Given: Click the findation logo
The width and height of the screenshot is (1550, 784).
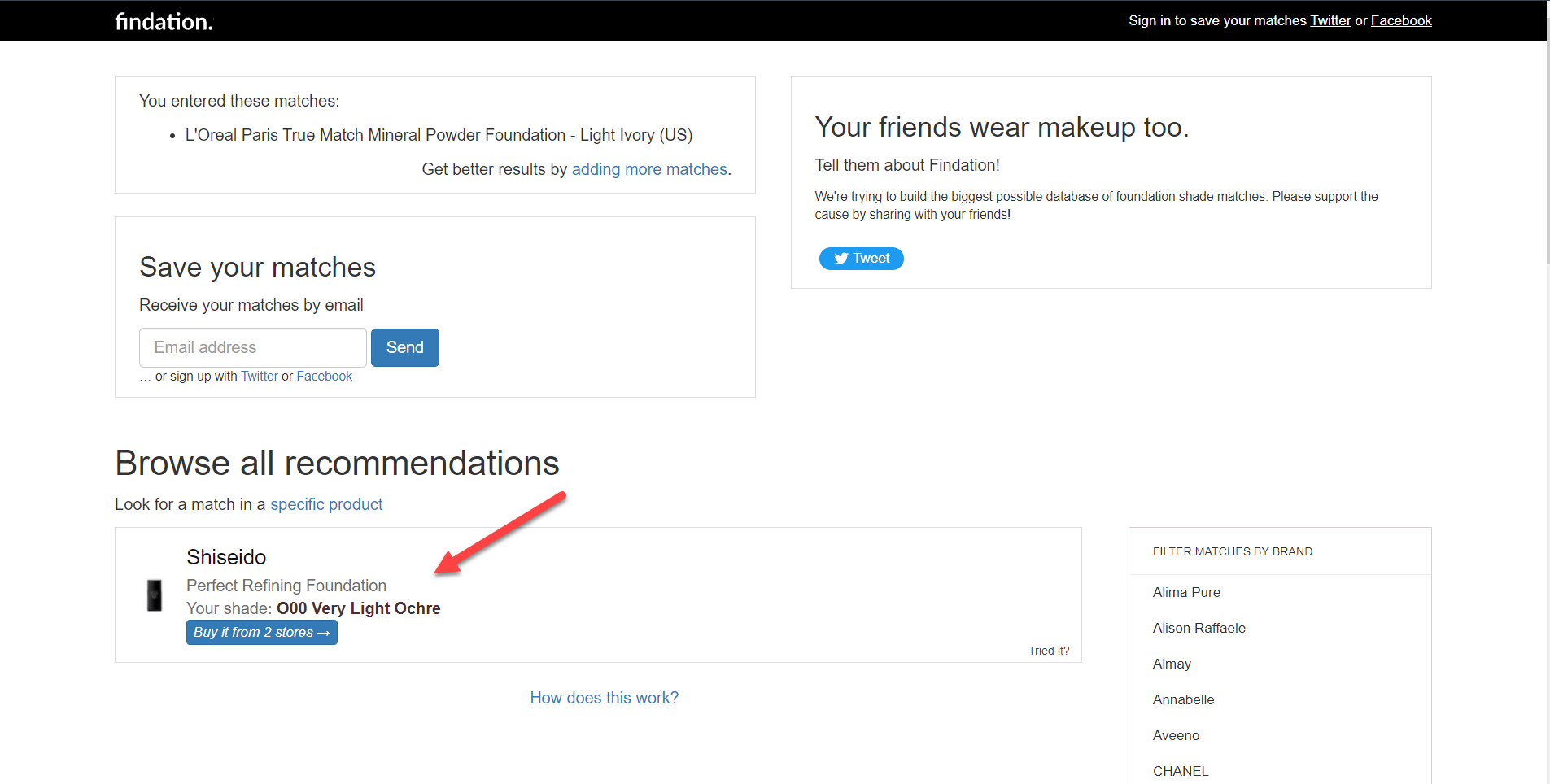Looking at the screenshot, I should pyautogui.click(x=163, y=20).
